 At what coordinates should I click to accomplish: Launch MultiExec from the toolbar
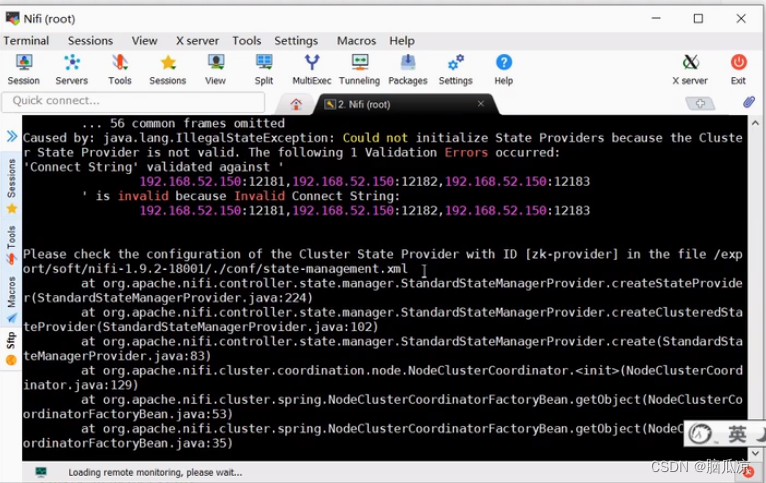(x=312, y=69)
